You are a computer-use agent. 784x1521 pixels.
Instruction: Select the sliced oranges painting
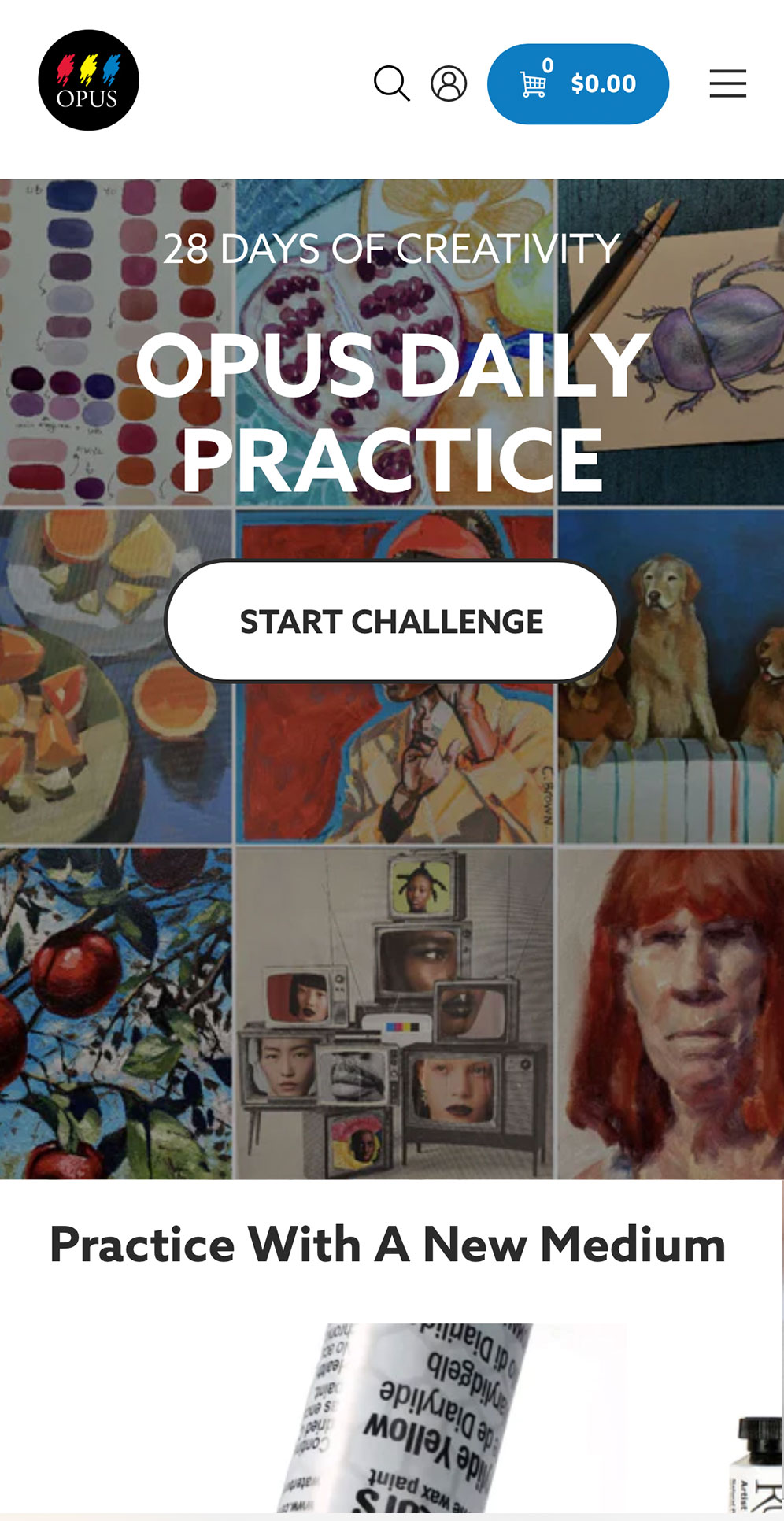pyautogui.click(x=116, y=677)
